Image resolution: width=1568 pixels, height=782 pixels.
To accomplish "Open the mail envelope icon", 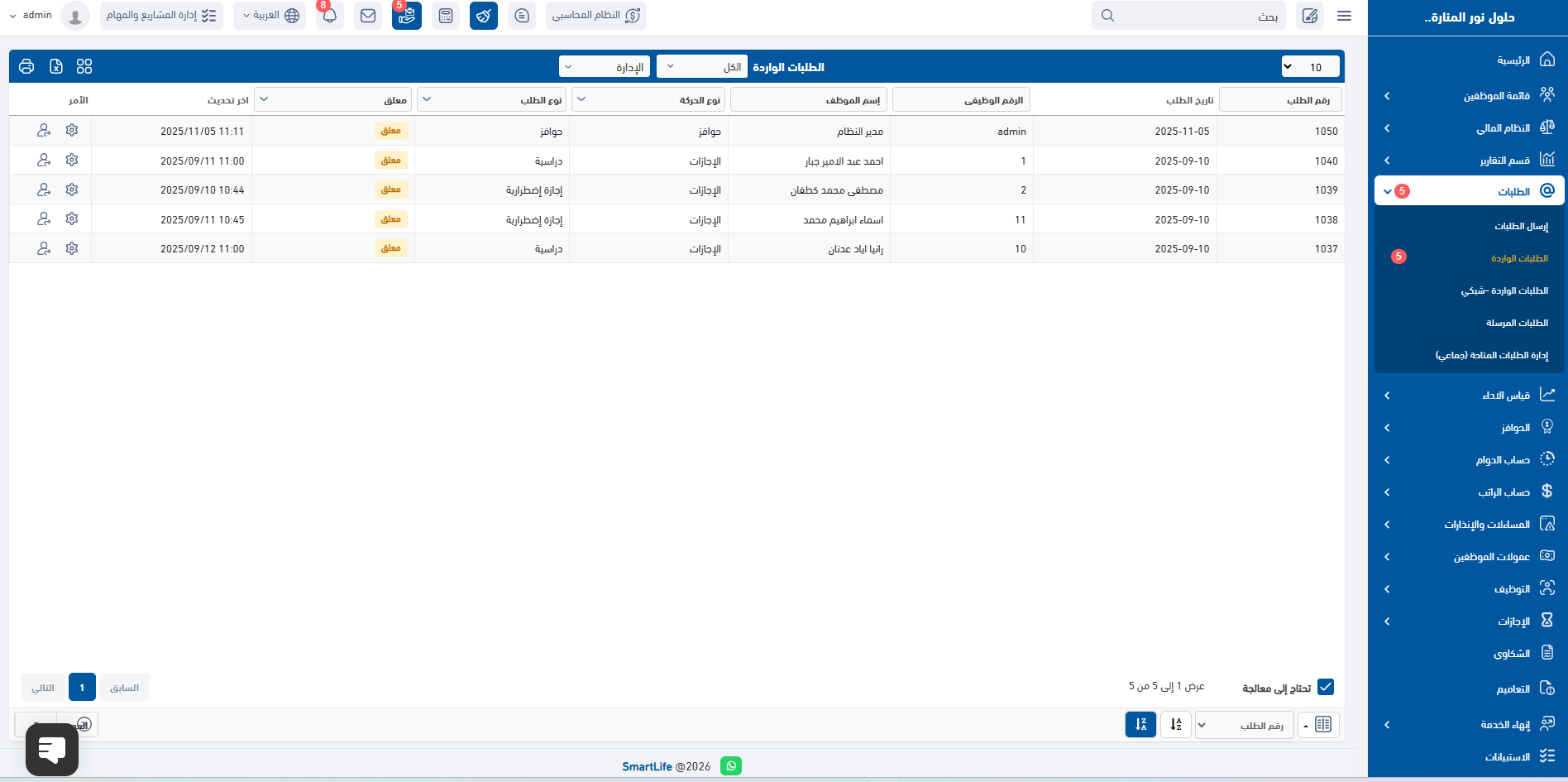I will click(x=368, y=16).
